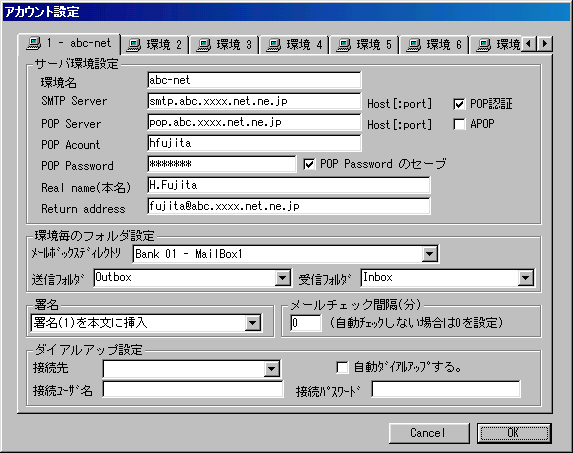Click the SMTP Server input field
Screen dimensions: 573x453
[x=254, y=101]
